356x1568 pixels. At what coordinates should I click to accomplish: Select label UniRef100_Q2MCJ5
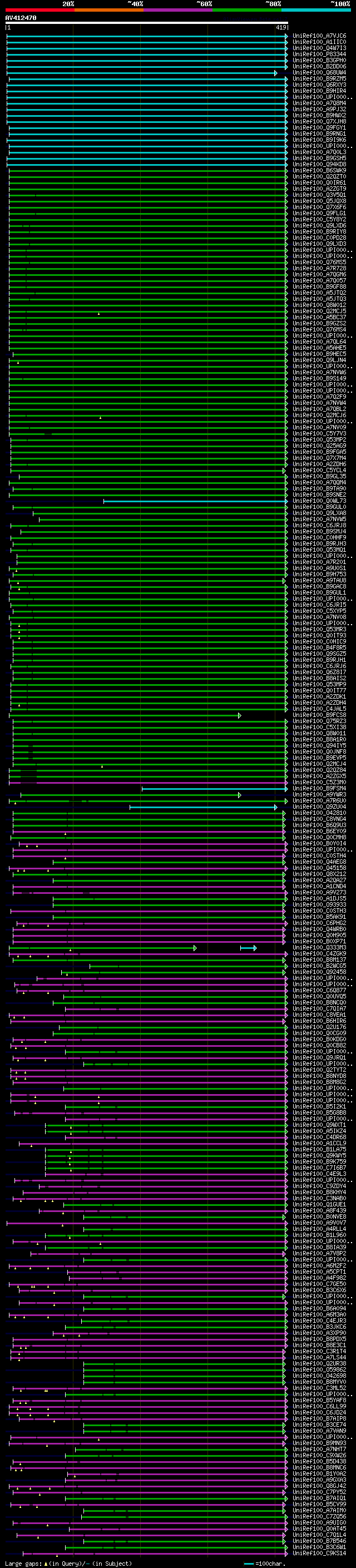(x=319, y=311)
